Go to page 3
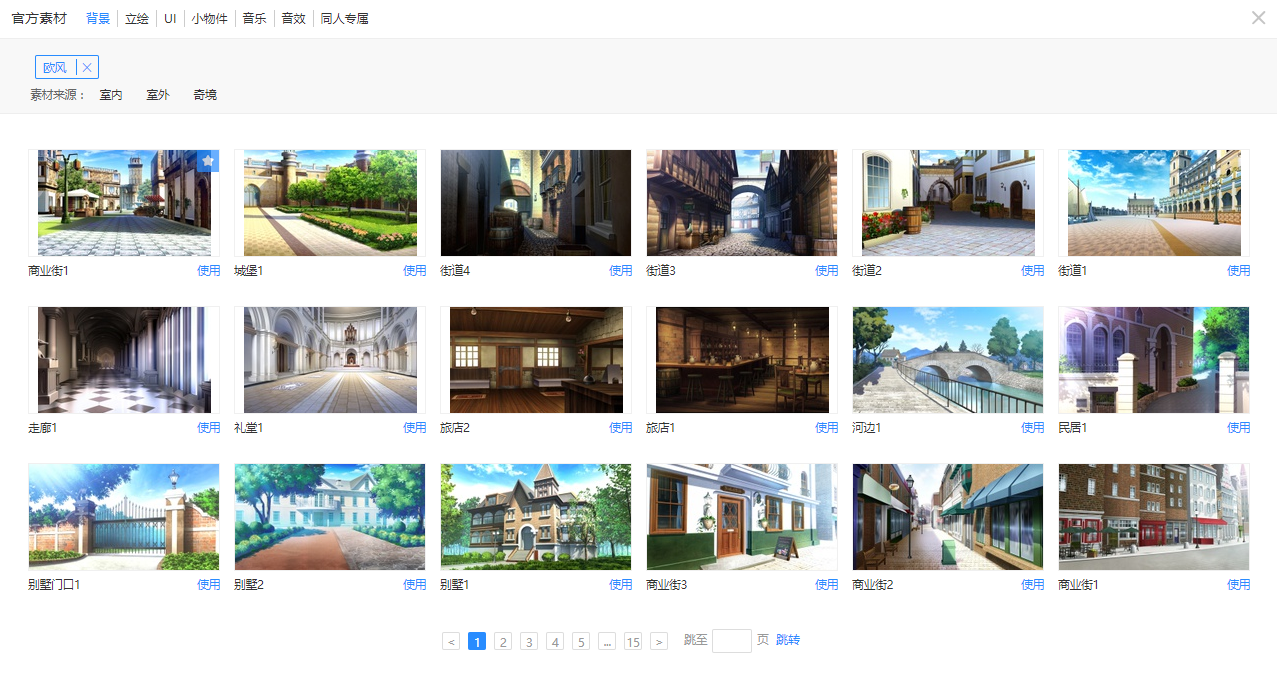Image resolution: width=1277 pixels, height=676 pixels. tap(529, 642)
